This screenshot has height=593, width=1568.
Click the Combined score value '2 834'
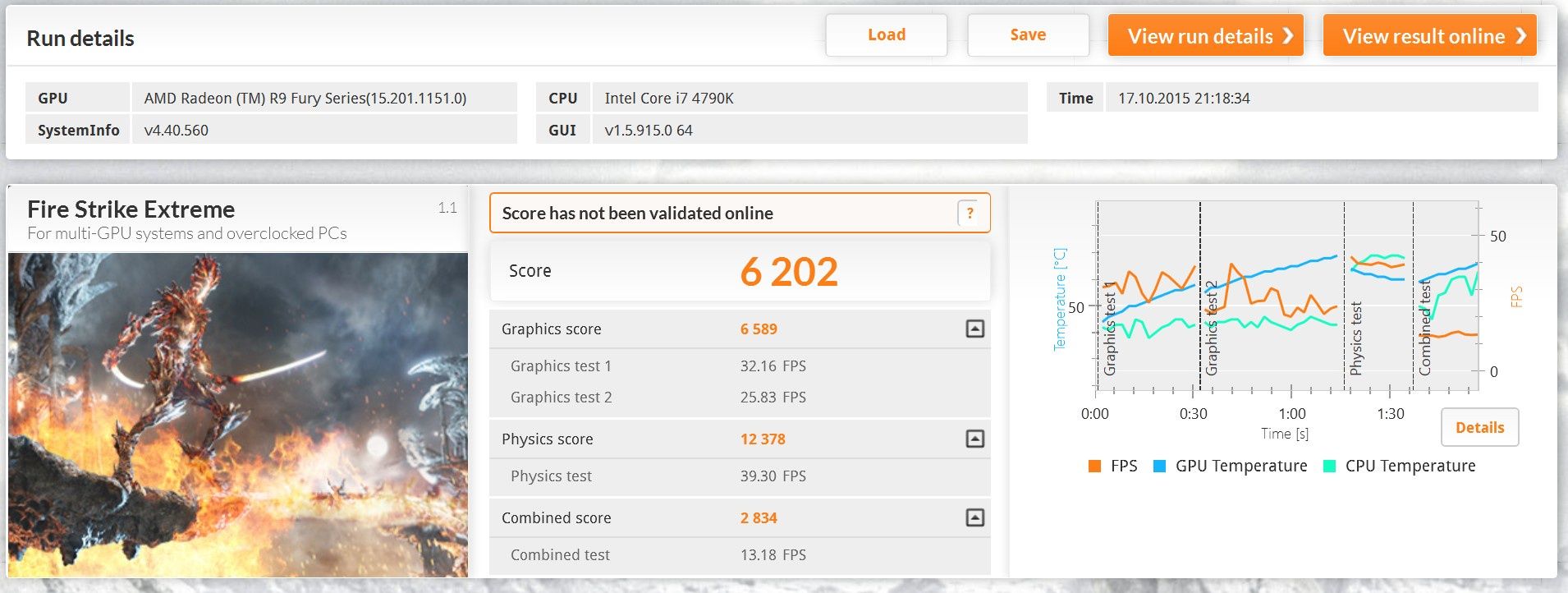[x=759, y=518]
